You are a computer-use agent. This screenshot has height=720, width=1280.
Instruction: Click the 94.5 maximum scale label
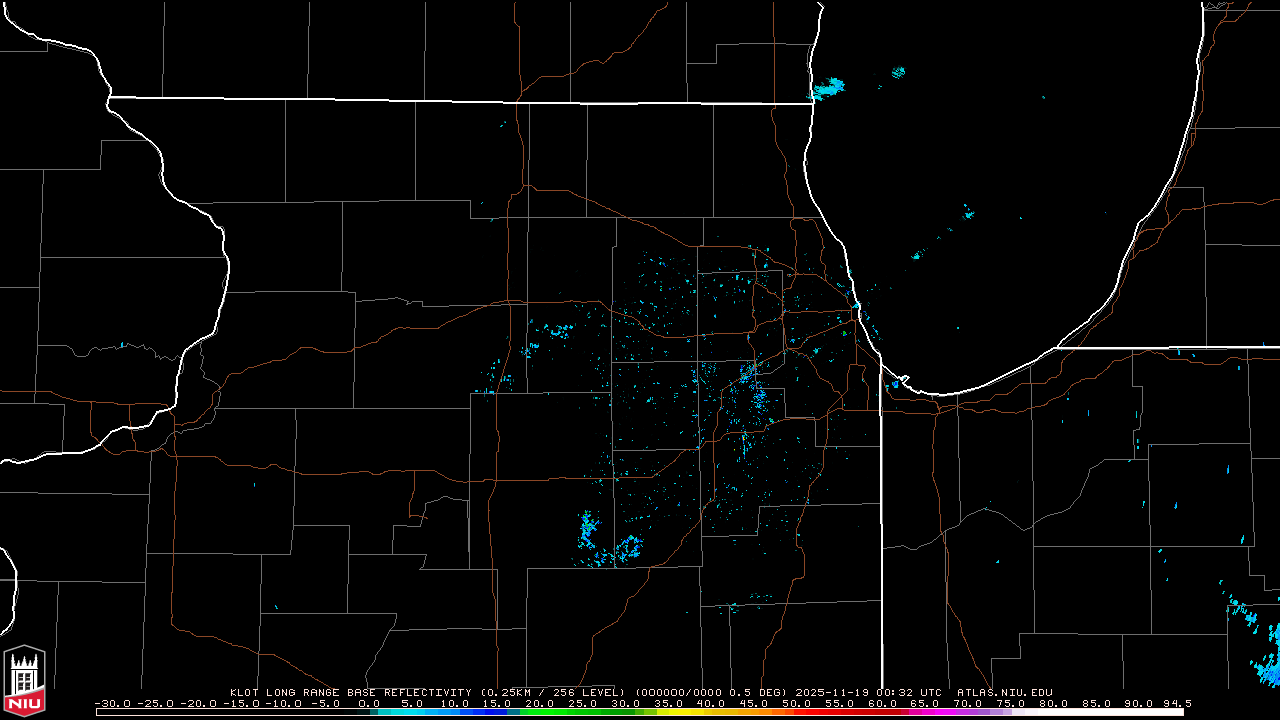point(1176,703)
